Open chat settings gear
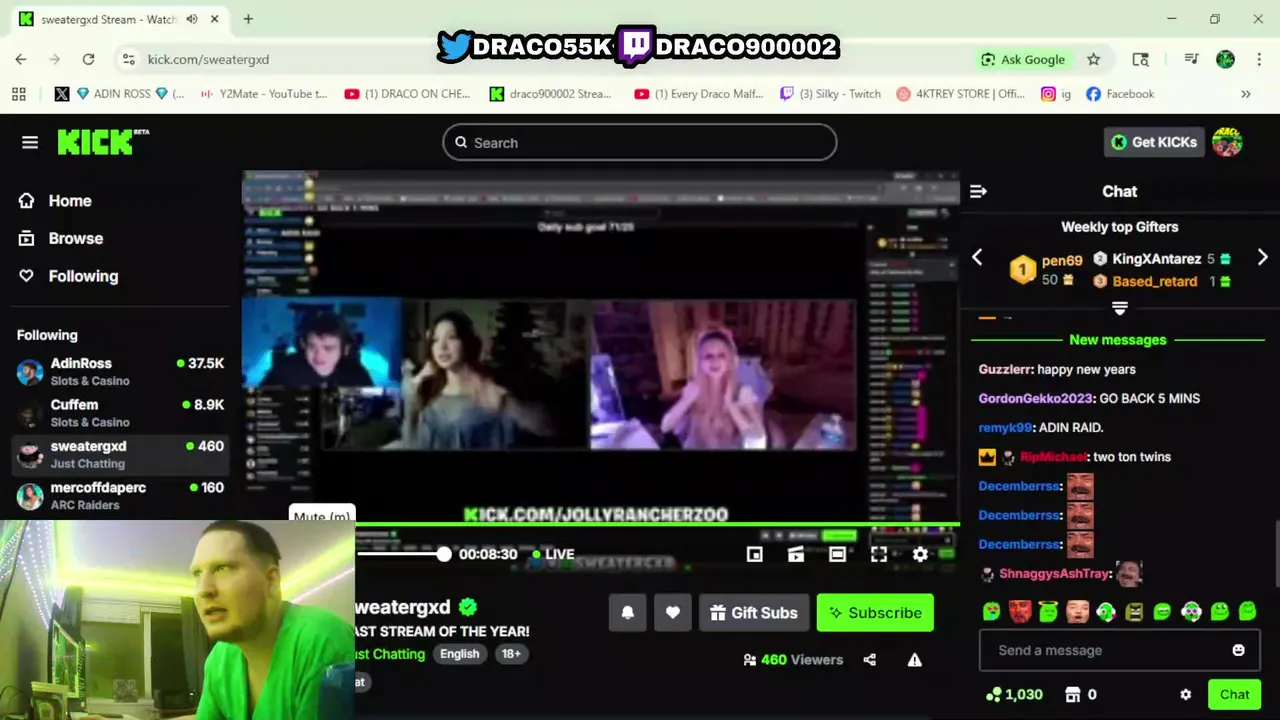The width and height of the screenshot is (1280, 720). (1186, 694)
